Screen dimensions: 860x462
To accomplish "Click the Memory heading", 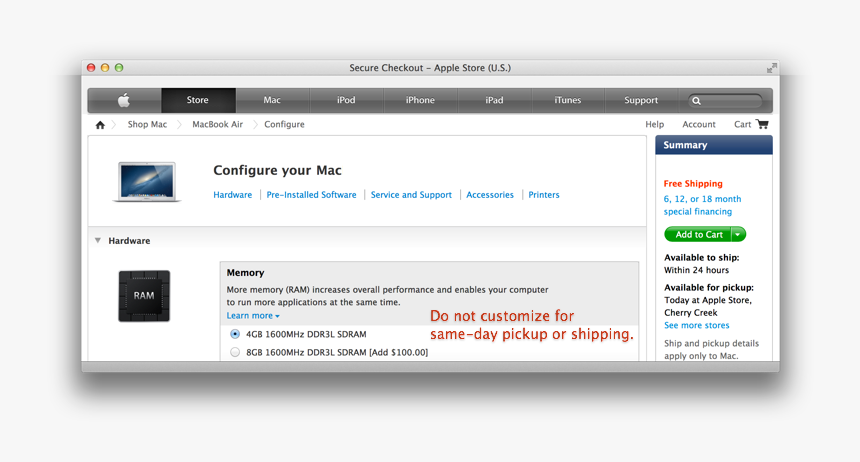I will click(245, 273).
